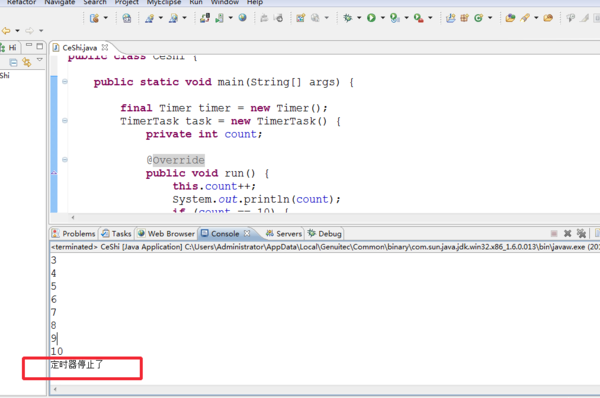600x398 pixels.
Task: Click the Terminate red square console icon
Action: point(554,233)
